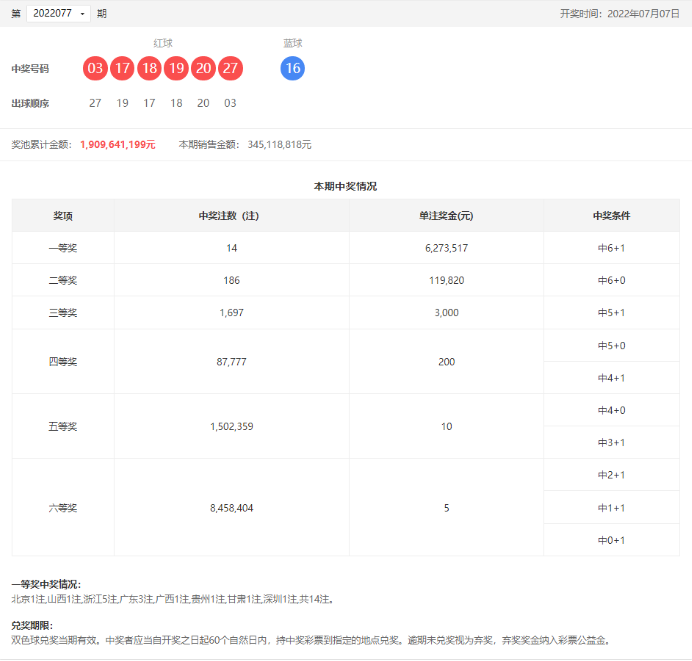692x661 pixels.
Task: Click red ball number 03
Action: (x=96, y=68)
